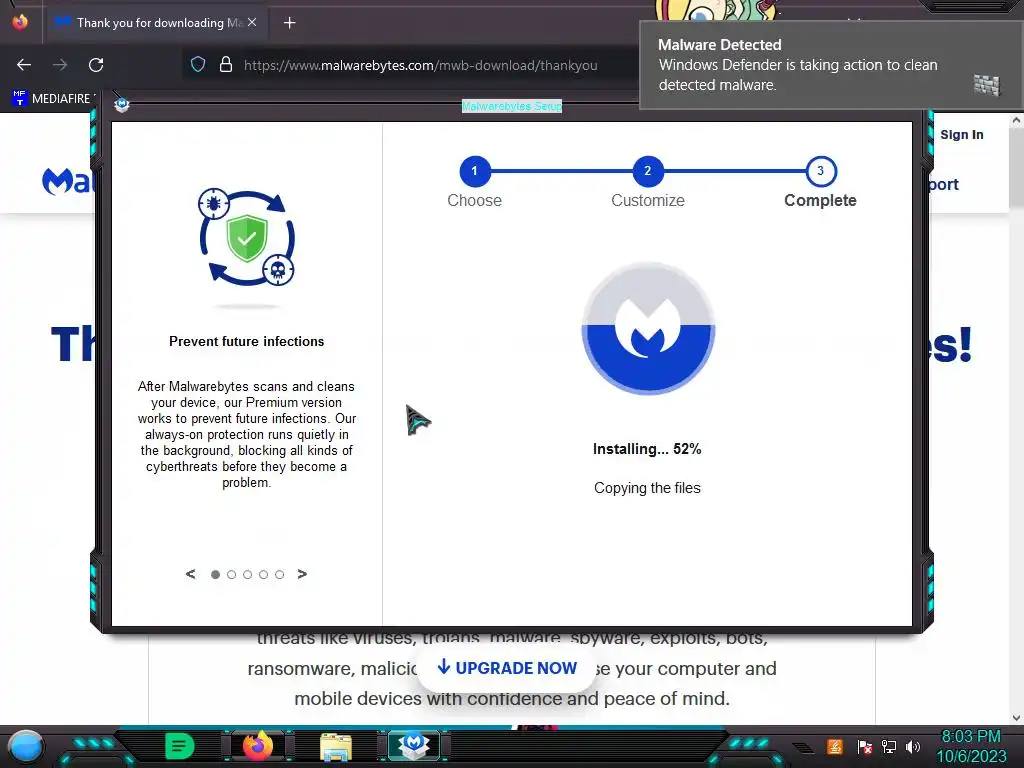Viewport: 1024px width, 768px height.
Task: Select first carousel dot indicator
Action: coord(216,575)
